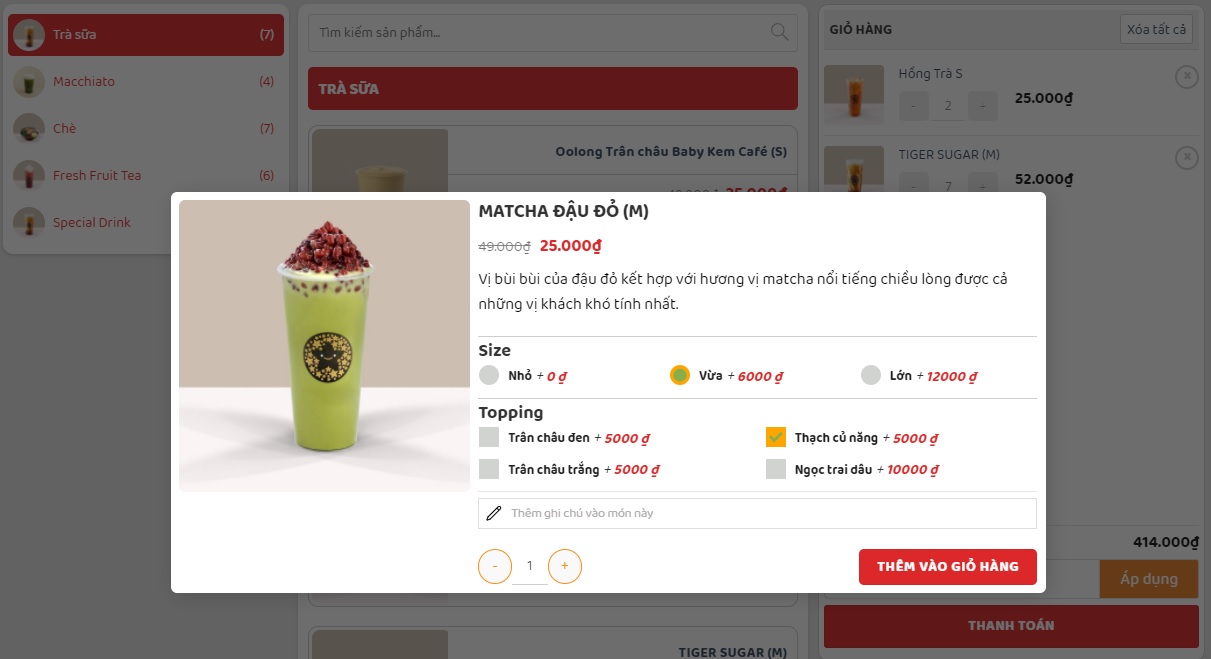
Task: Uncheck the Thạch củ năng topping
Action: click(776, 437)
